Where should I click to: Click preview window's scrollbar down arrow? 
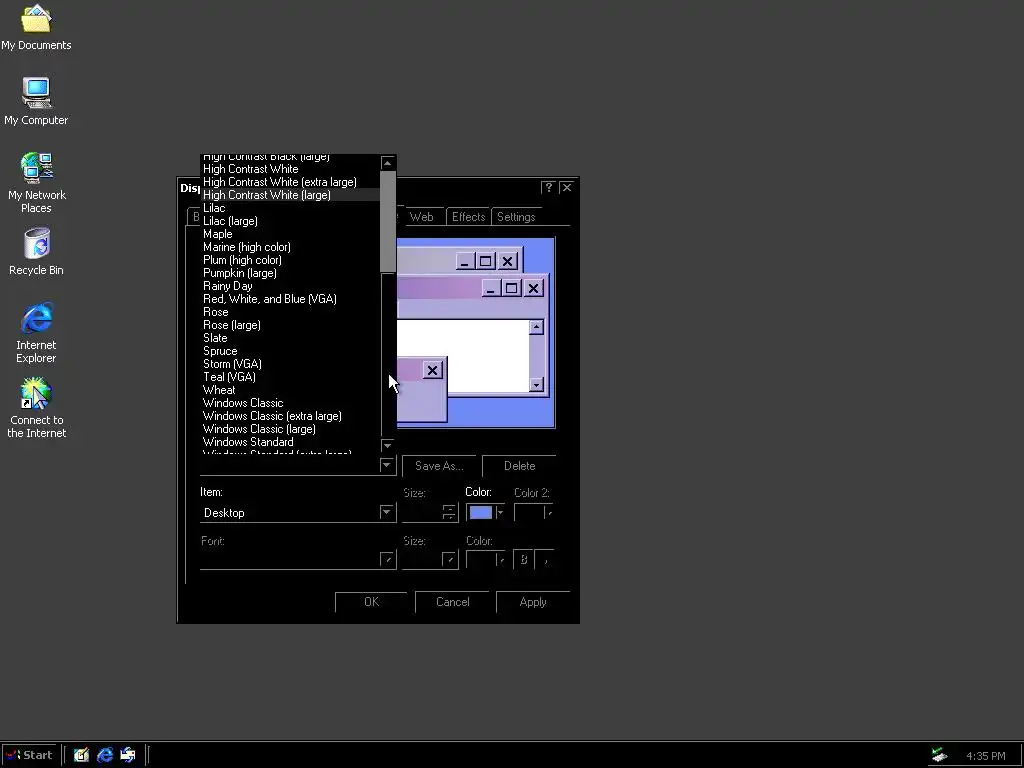pyautogui.click(x=536, y=385)
